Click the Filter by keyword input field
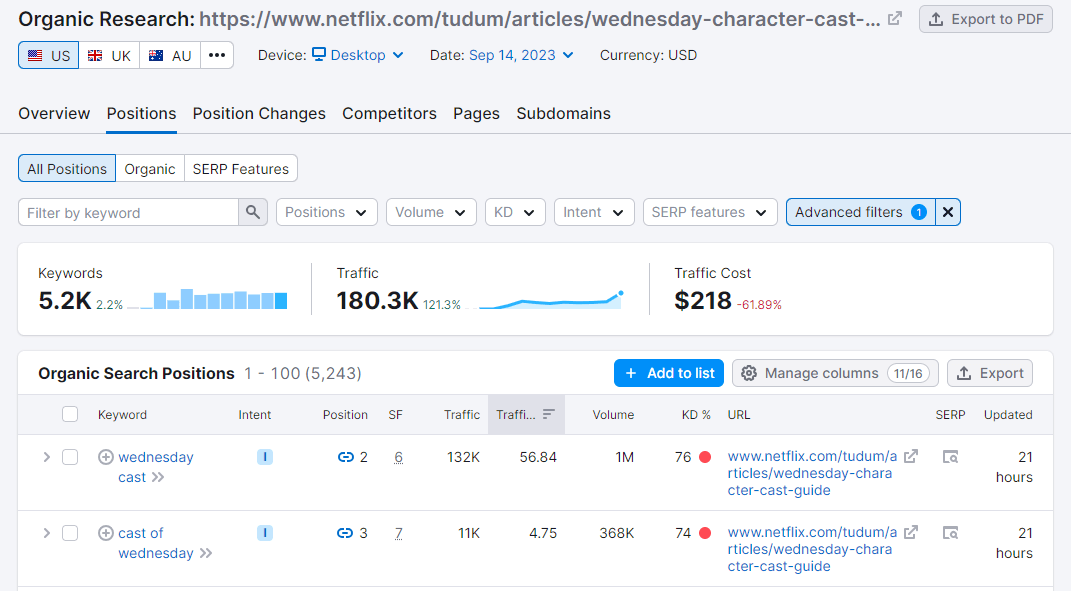This screenshot has width=1071, height=591. (x=128, y=212)
